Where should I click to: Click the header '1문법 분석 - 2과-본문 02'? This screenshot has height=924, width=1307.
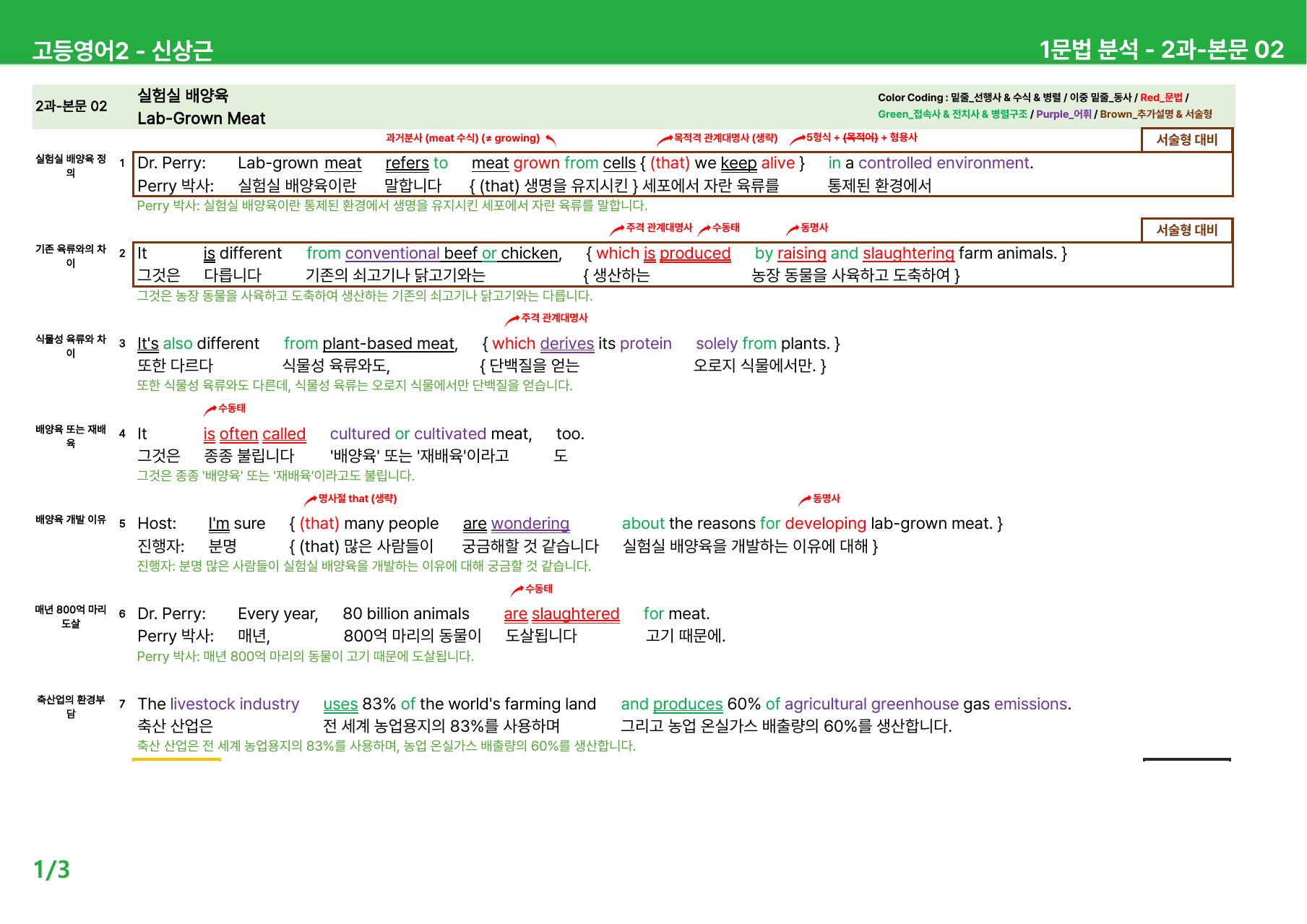[1162, 49]
